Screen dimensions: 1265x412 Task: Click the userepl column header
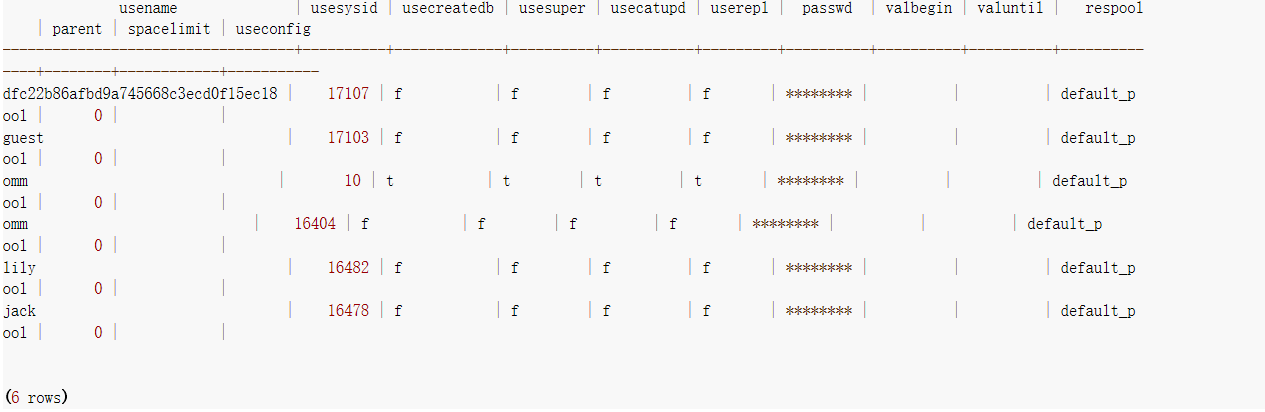pos(741,8)
